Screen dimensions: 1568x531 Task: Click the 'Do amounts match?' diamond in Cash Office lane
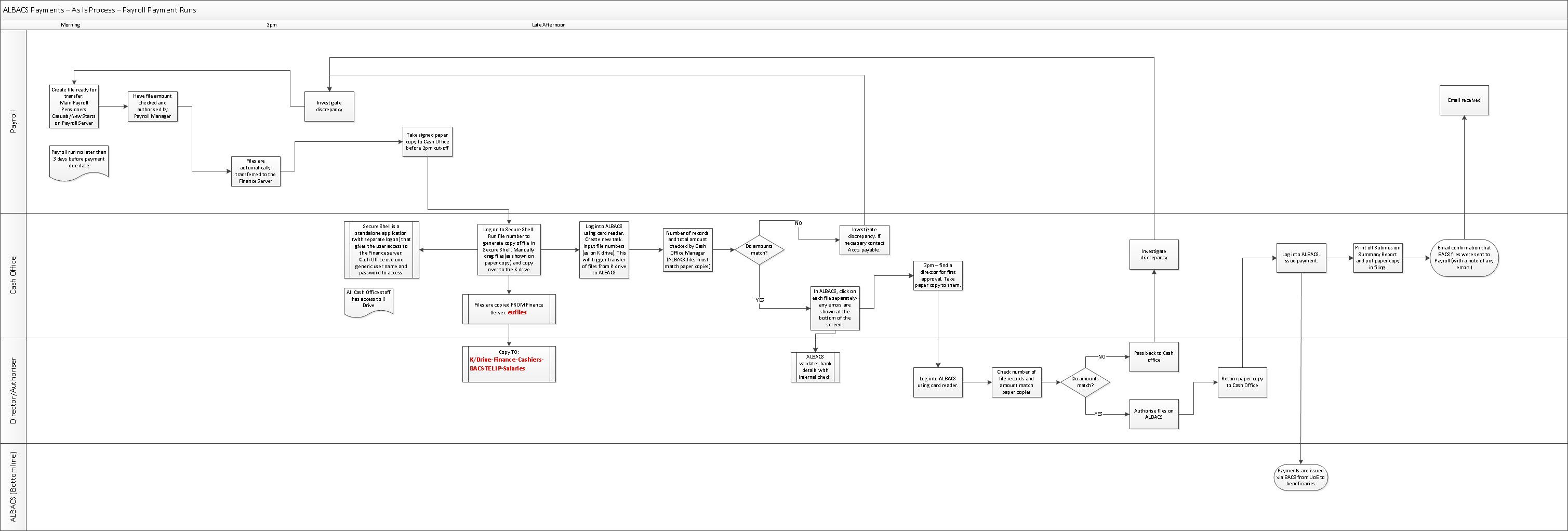pyautogui.click(x=759, y=250)
